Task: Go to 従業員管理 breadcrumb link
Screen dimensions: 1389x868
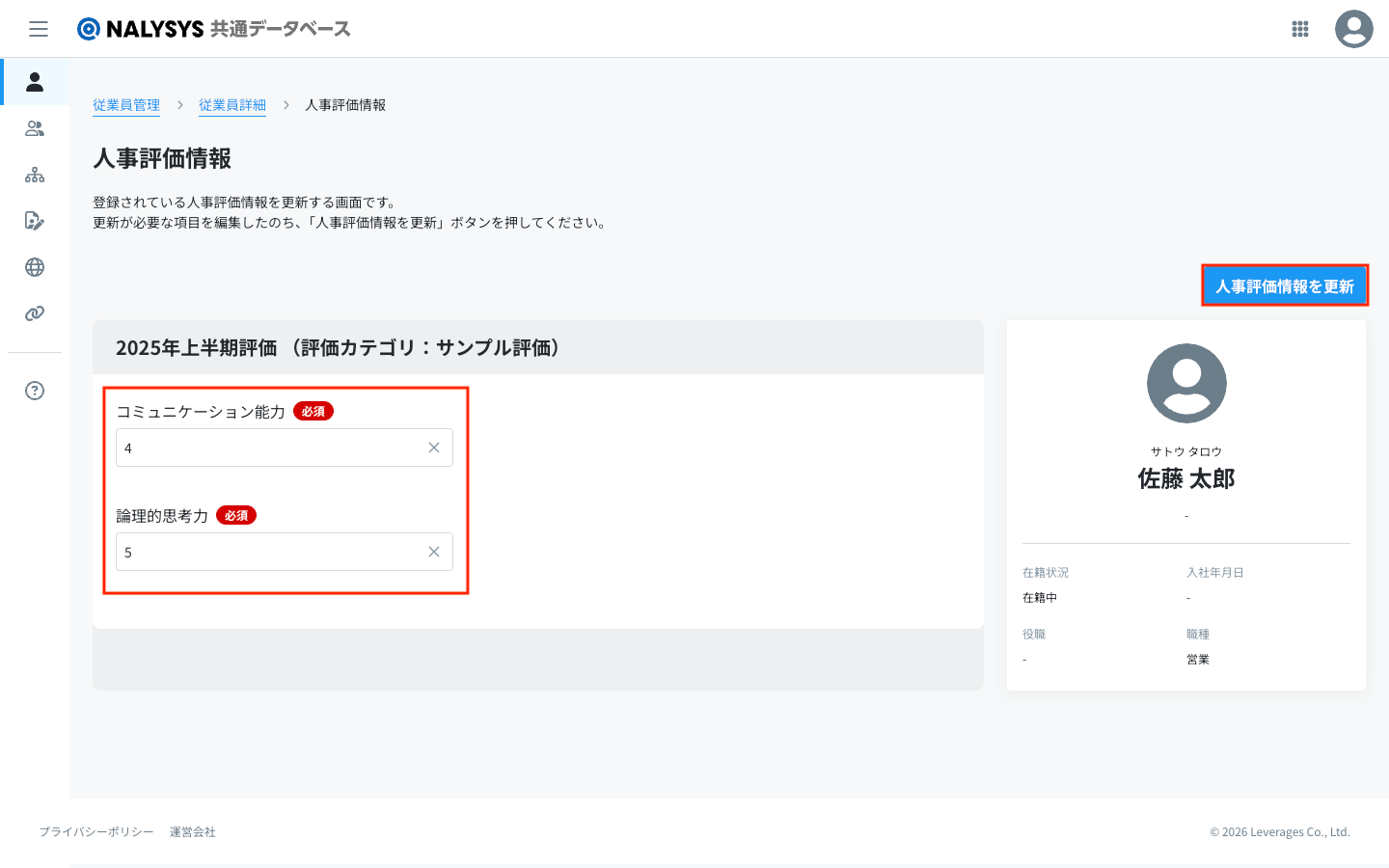Action: click(126, 105)
